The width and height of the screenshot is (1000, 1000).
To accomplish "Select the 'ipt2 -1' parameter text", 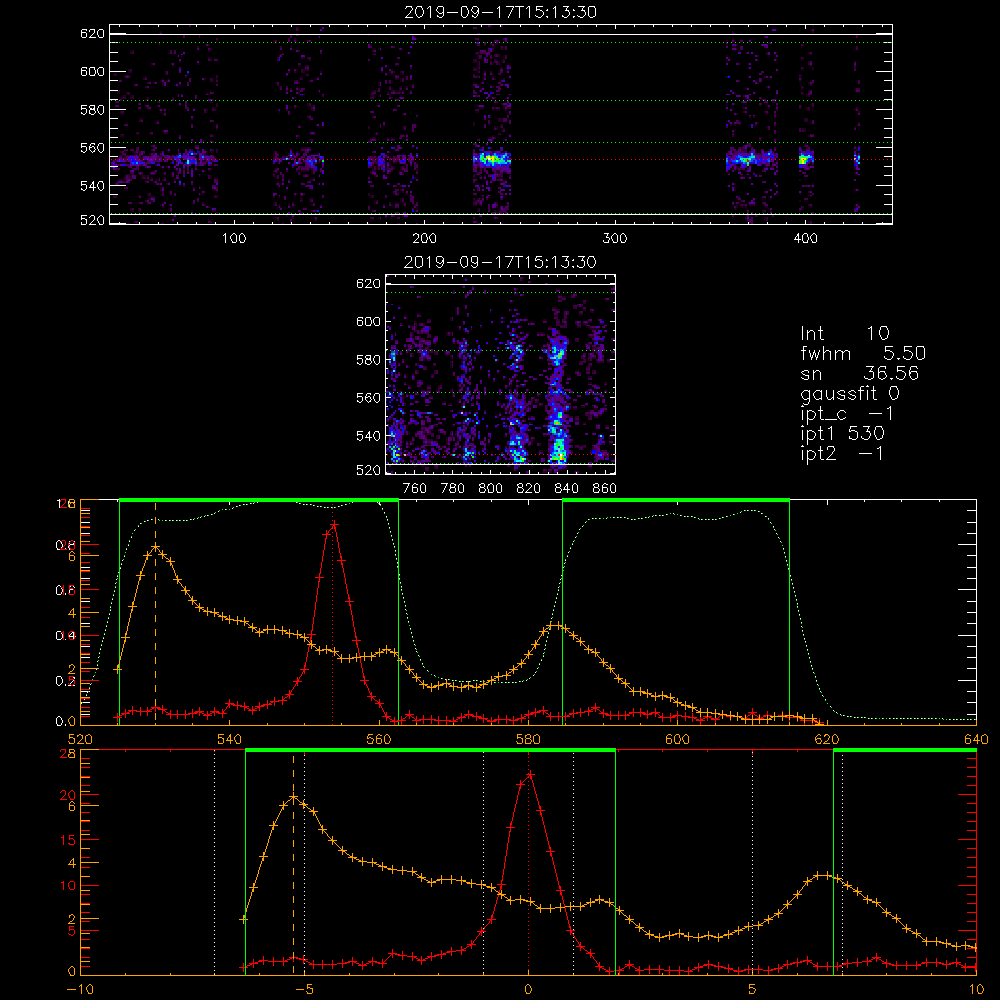I will pyautogui.click(x=842, y=453).
